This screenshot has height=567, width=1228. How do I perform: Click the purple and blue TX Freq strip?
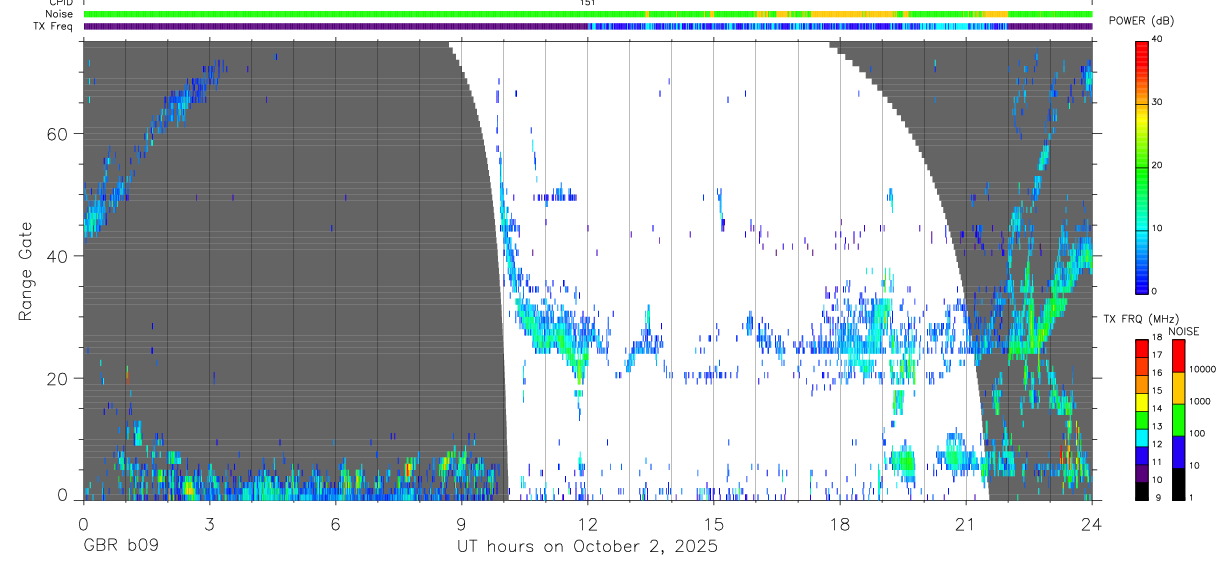click(587, 26)
